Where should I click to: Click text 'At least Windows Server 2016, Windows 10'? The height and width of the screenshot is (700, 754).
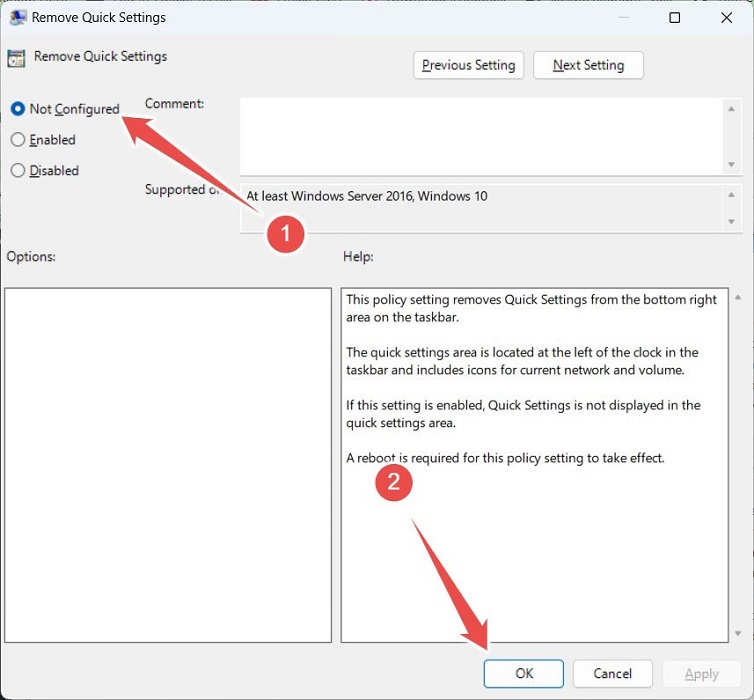(x=366, y=196)
